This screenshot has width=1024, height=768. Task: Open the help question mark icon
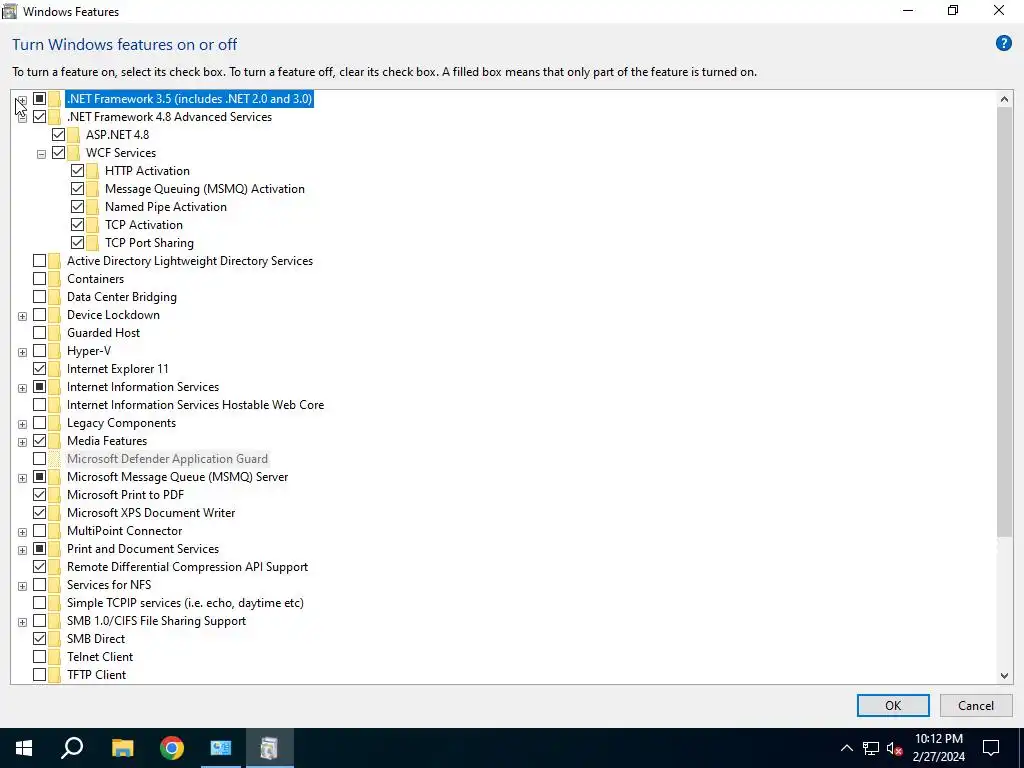[1003, 44]
